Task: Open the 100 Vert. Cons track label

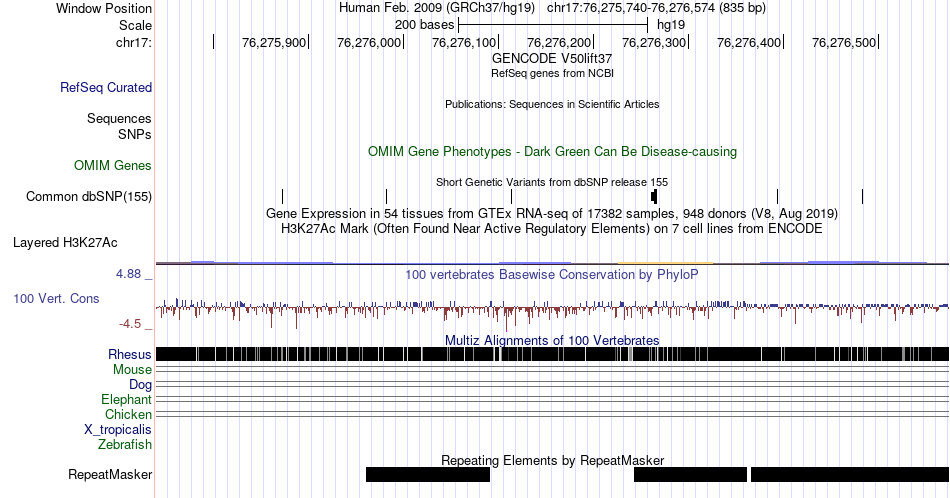Action: (56, 298)
